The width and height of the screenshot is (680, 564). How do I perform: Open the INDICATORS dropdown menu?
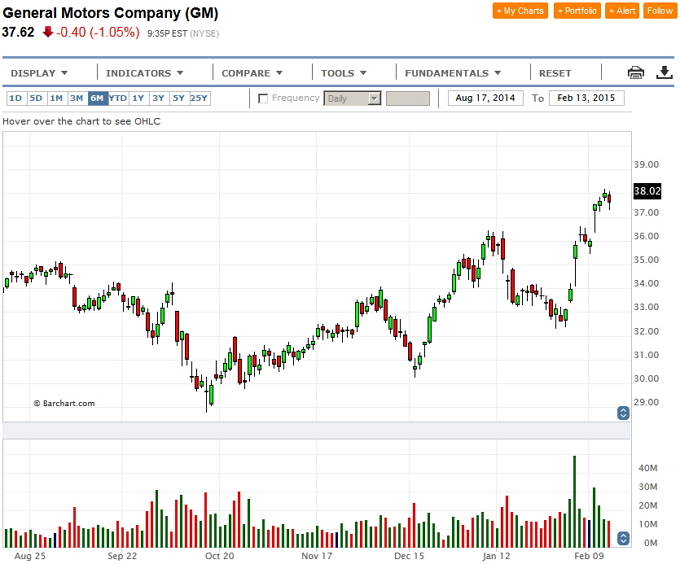point(144,73)
